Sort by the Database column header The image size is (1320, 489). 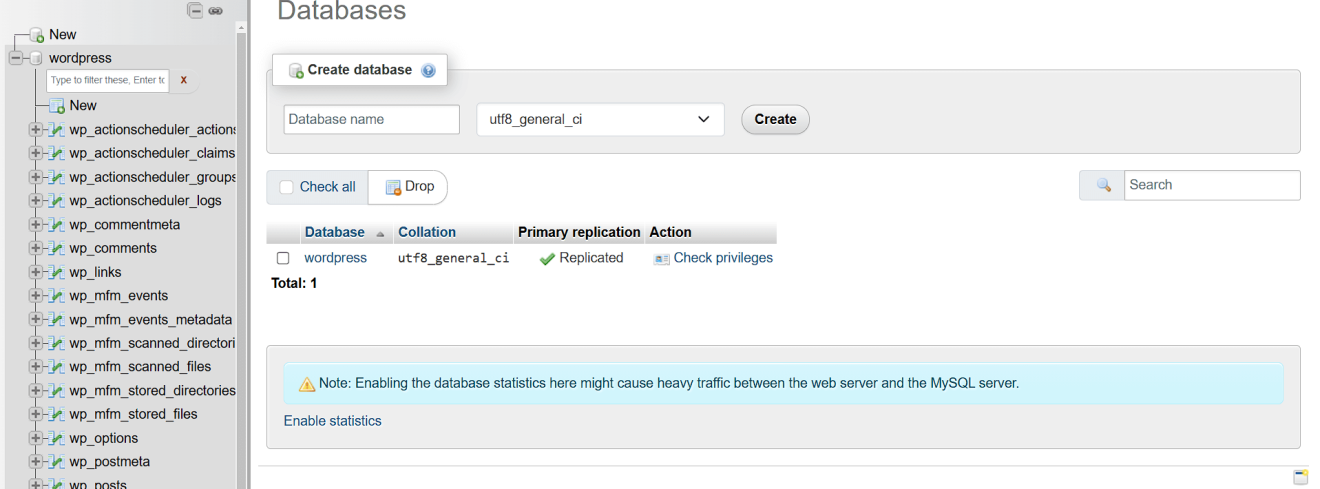pos(334,232)
